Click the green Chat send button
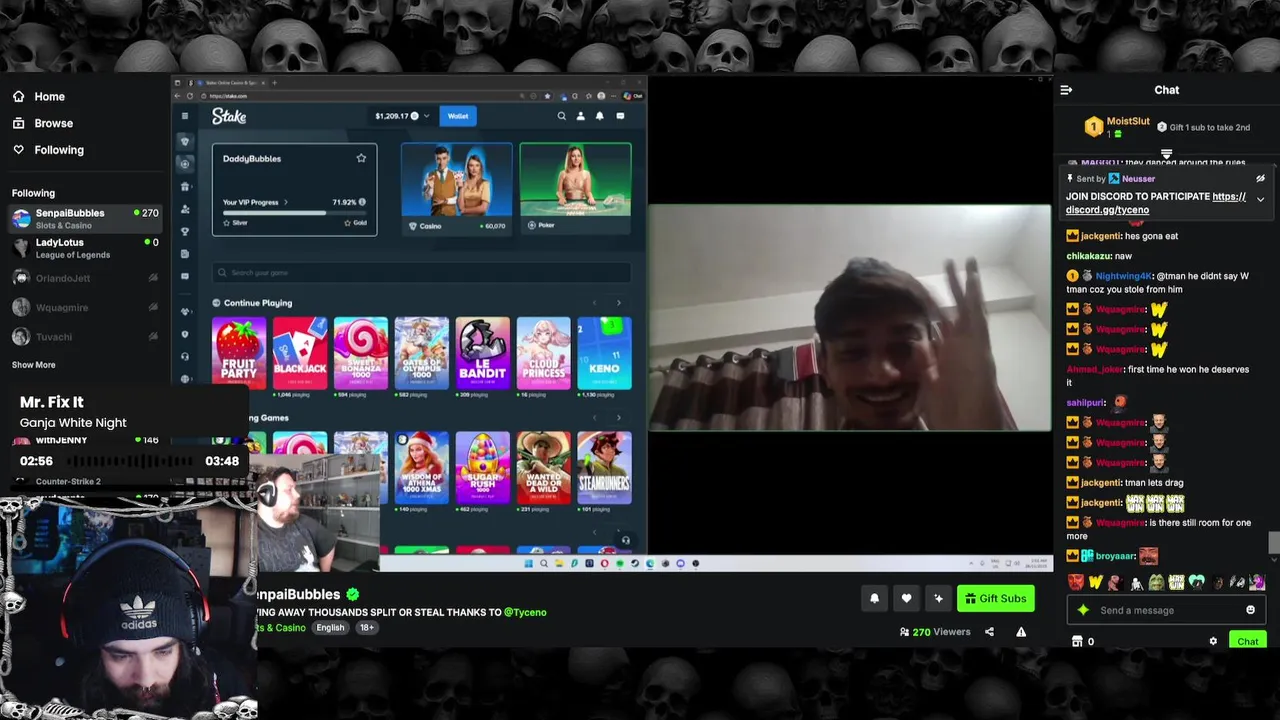The height and width of the screenshot is (720, 1280). pos(1247,641)
